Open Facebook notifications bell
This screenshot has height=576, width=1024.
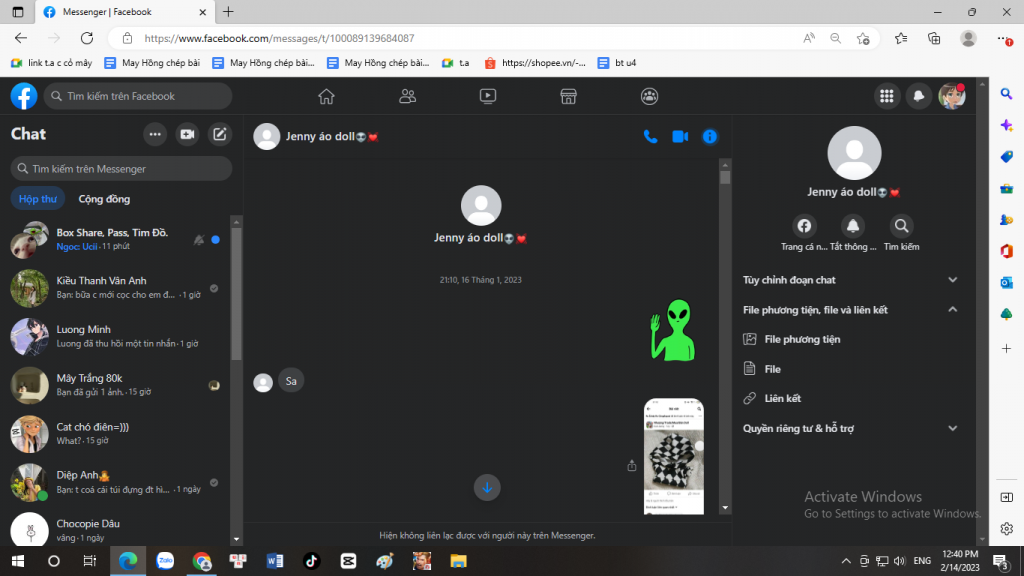[x=918, y=96]
